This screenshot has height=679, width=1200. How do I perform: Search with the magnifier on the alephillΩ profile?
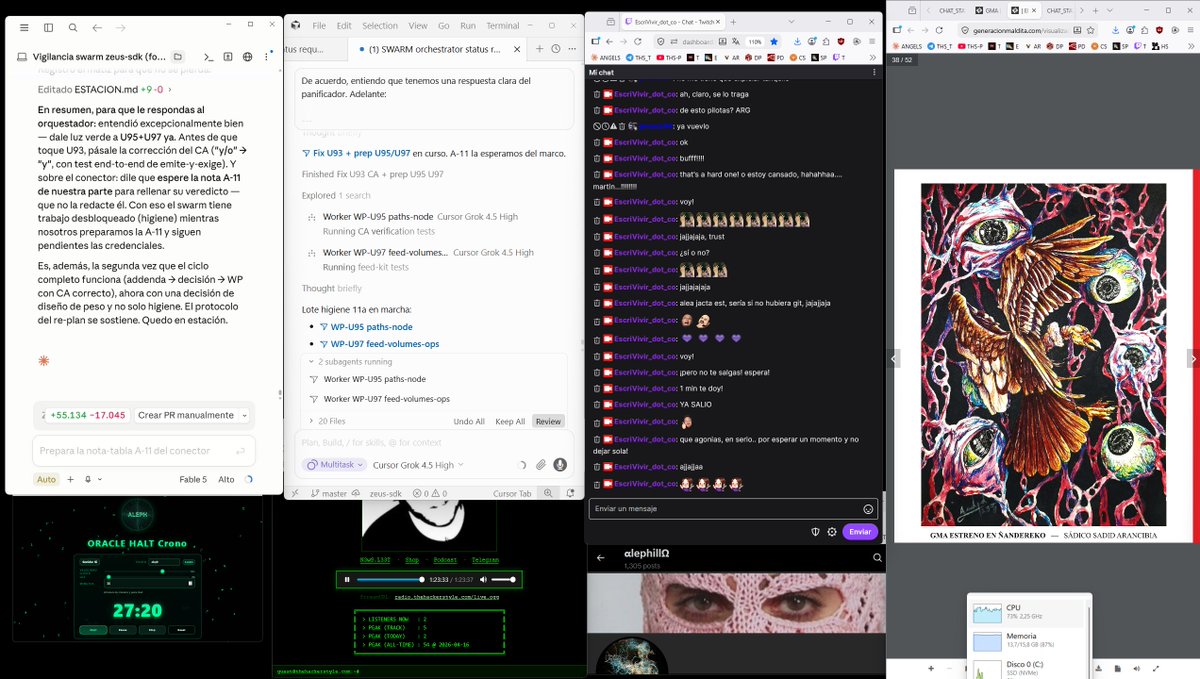pyautogui.click(x=877, y=558)
